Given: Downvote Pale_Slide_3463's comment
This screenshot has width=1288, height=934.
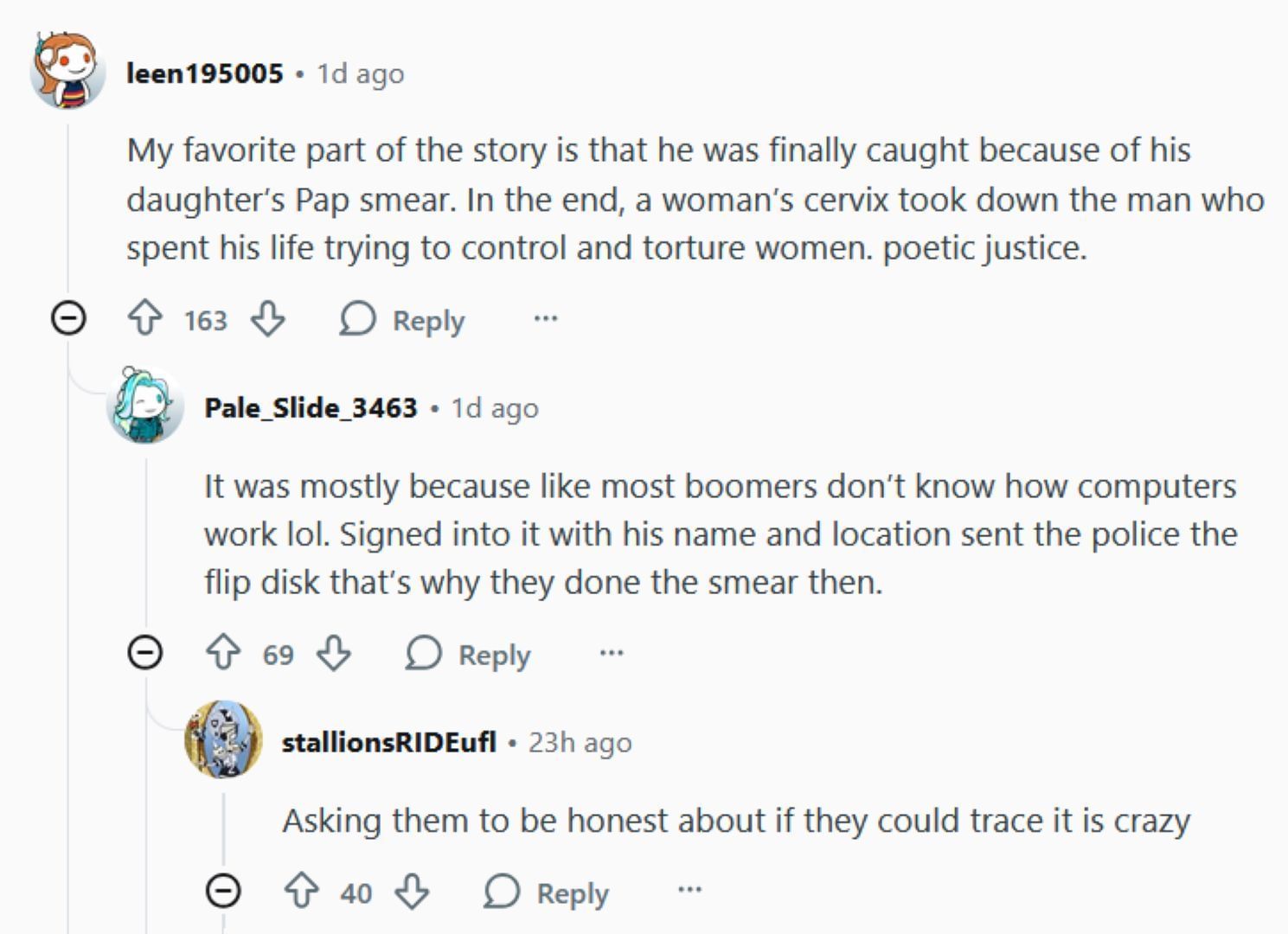Looking at the screenshot, I should (x=334, y=653).
